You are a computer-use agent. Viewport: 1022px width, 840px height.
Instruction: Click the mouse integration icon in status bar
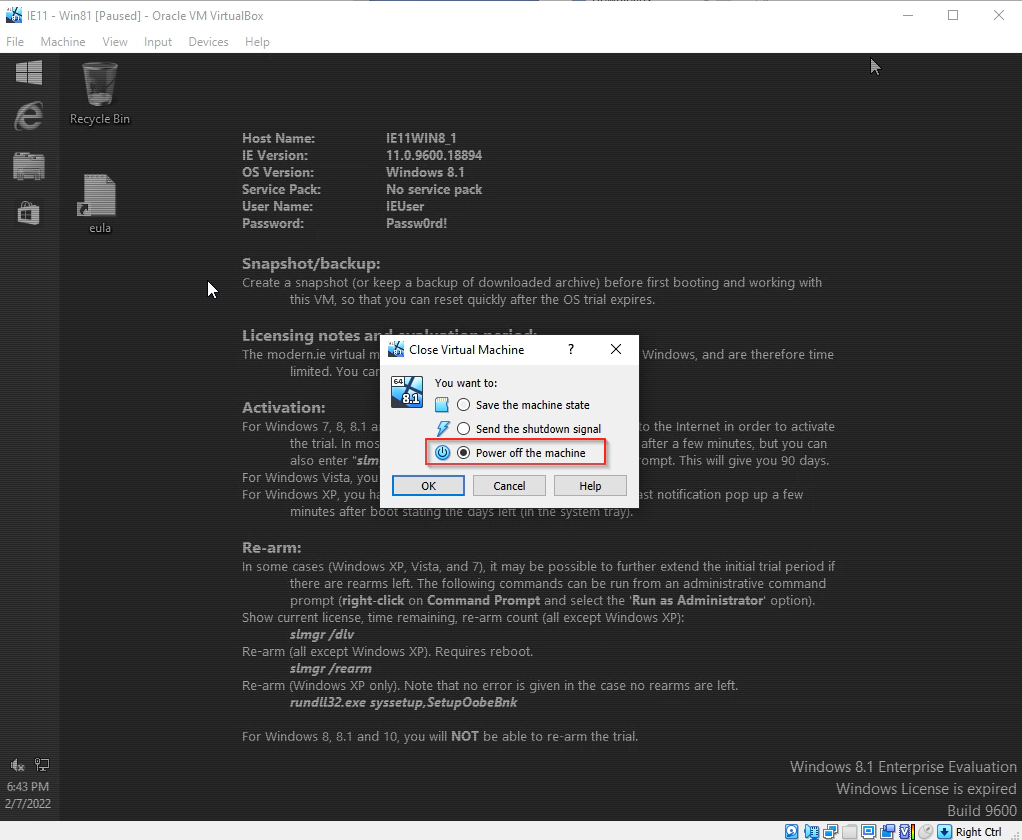tap(925, 831)
